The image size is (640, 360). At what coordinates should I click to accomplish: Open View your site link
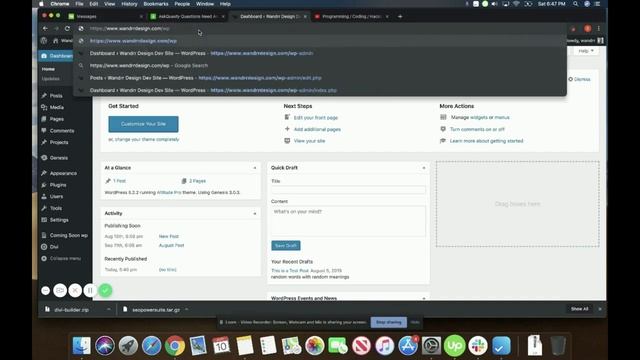309,141
